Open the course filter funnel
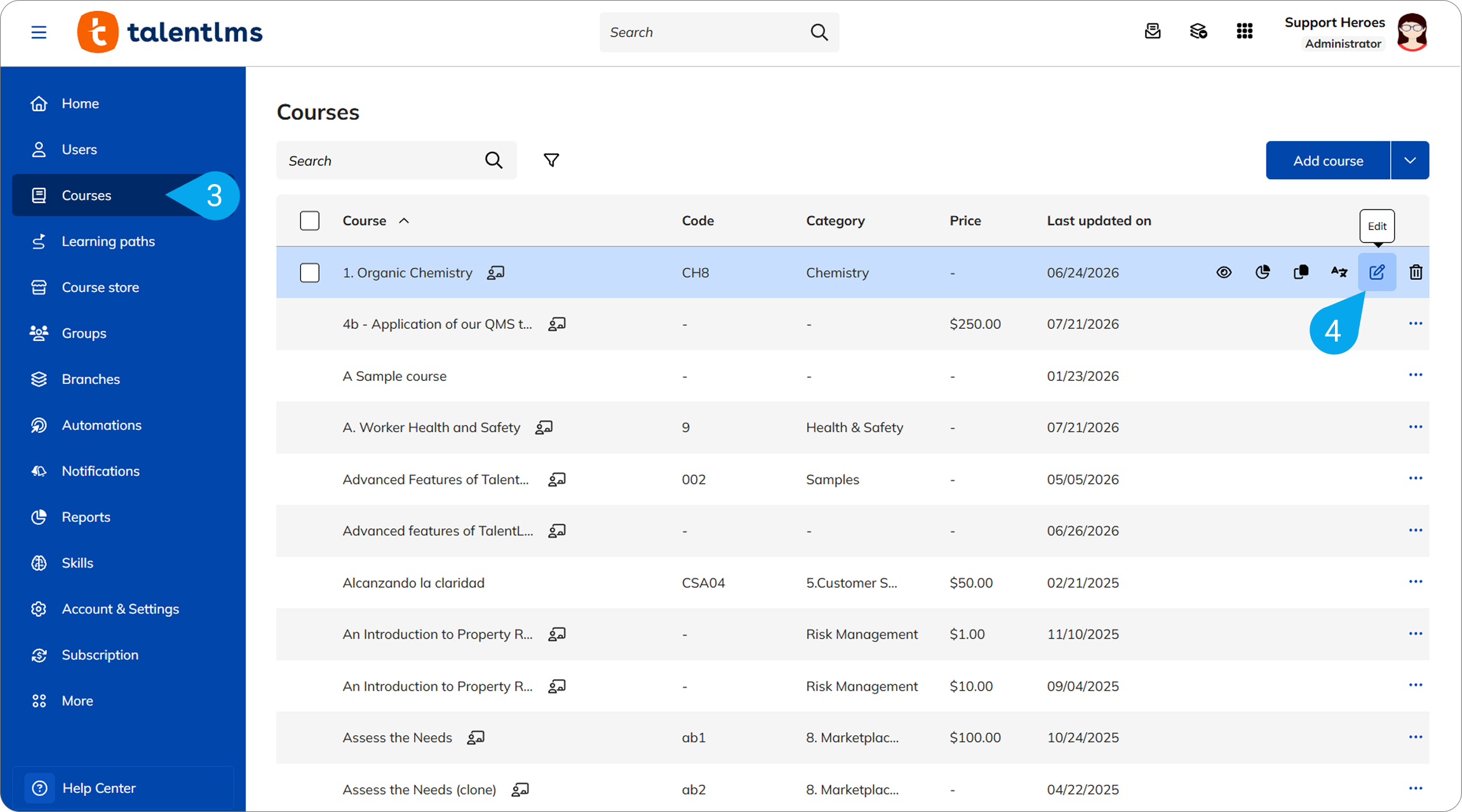This screenshot has height=812, width=1462. coord(551,160)
